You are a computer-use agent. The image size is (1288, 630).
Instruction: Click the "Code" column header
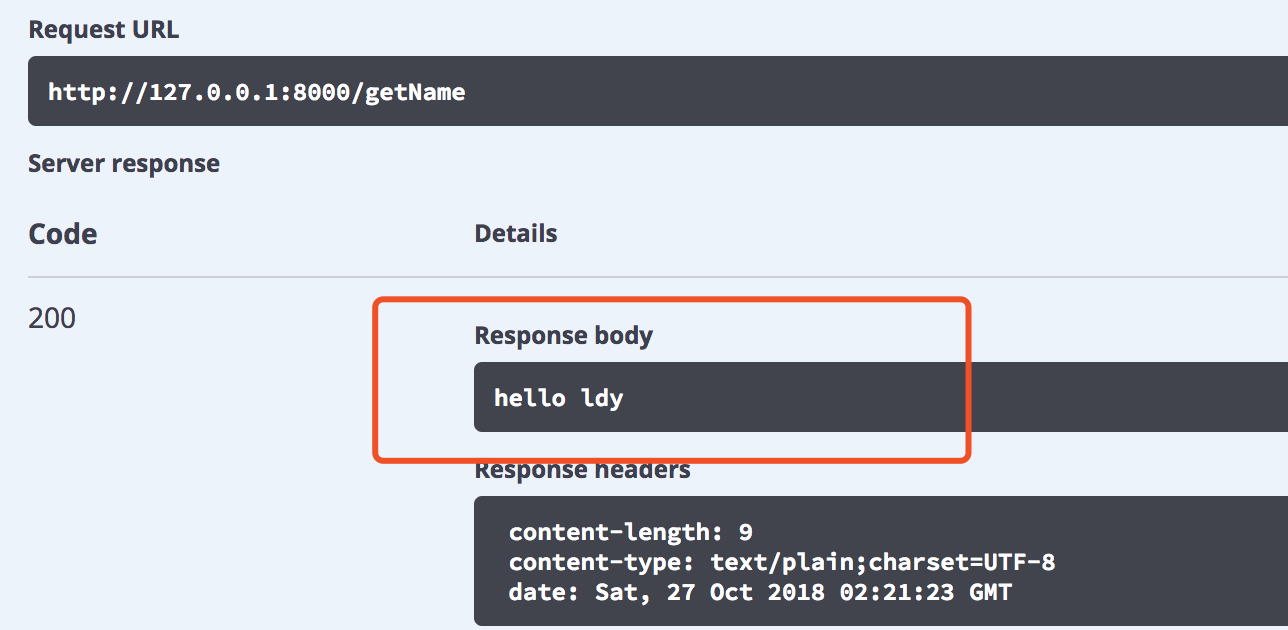[x=63, y=234]
